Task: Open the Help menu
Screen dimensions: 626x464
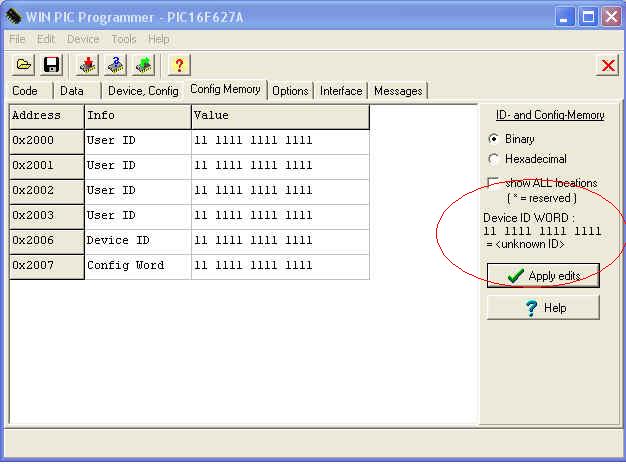Action: coord(158,39)
